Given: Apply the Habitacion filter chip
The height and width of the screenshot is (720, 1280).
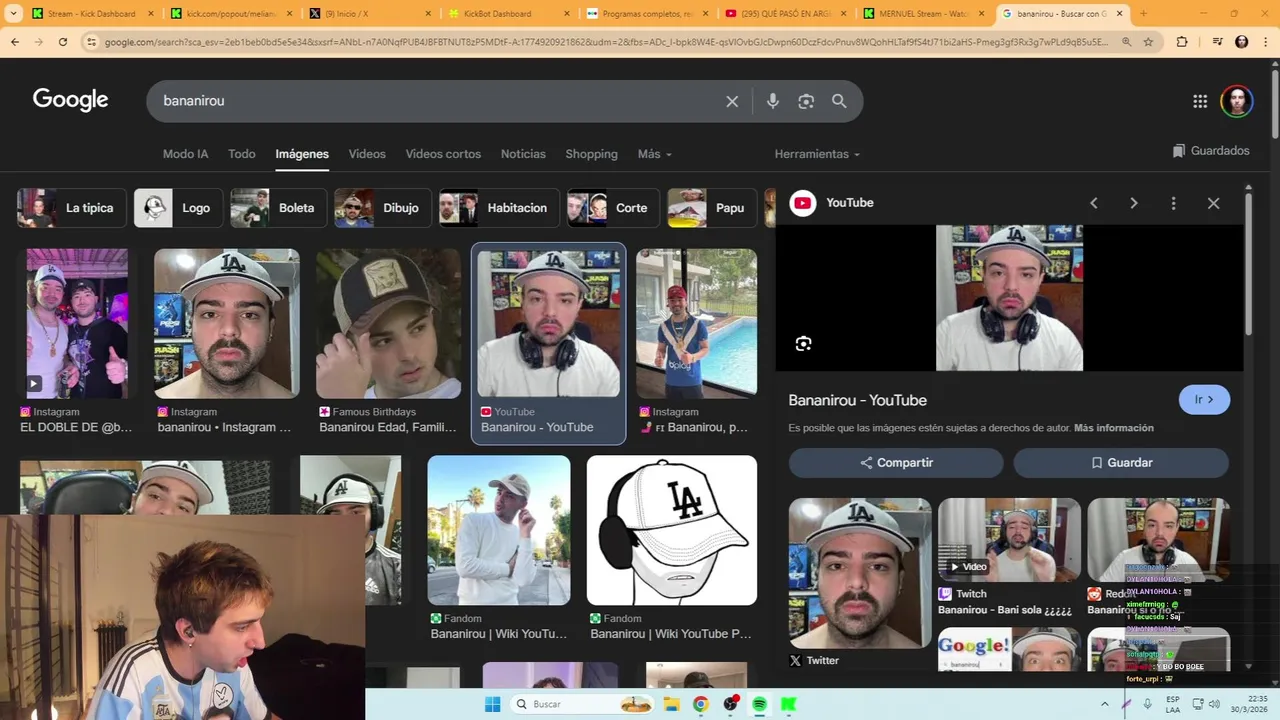Looking at the screenshot, I should [x=499, y=208].
